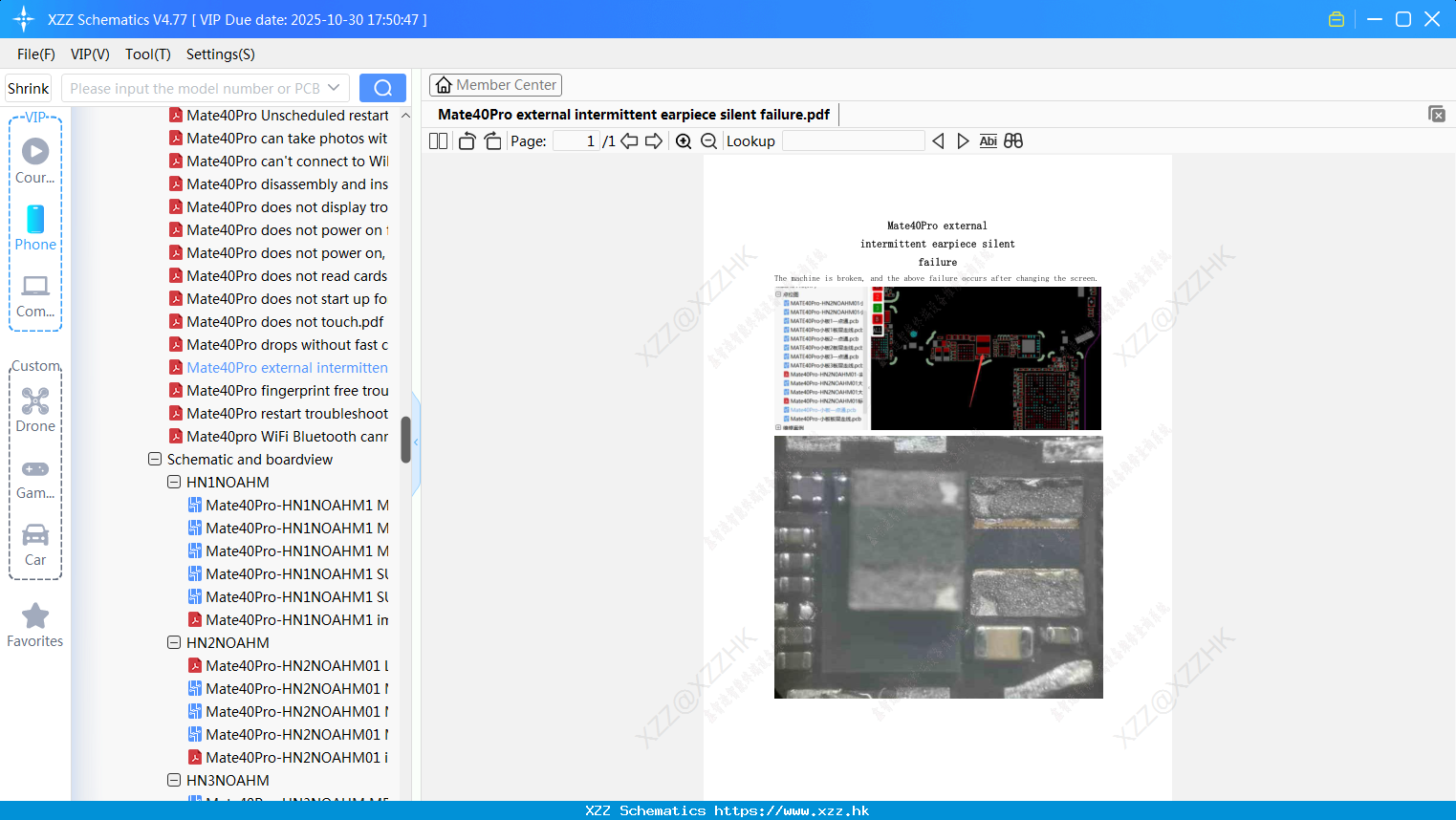Click the binoculars search icon
Image resolution: width=1456 pixels, height=820 pixels.
tap(1013, 141)
